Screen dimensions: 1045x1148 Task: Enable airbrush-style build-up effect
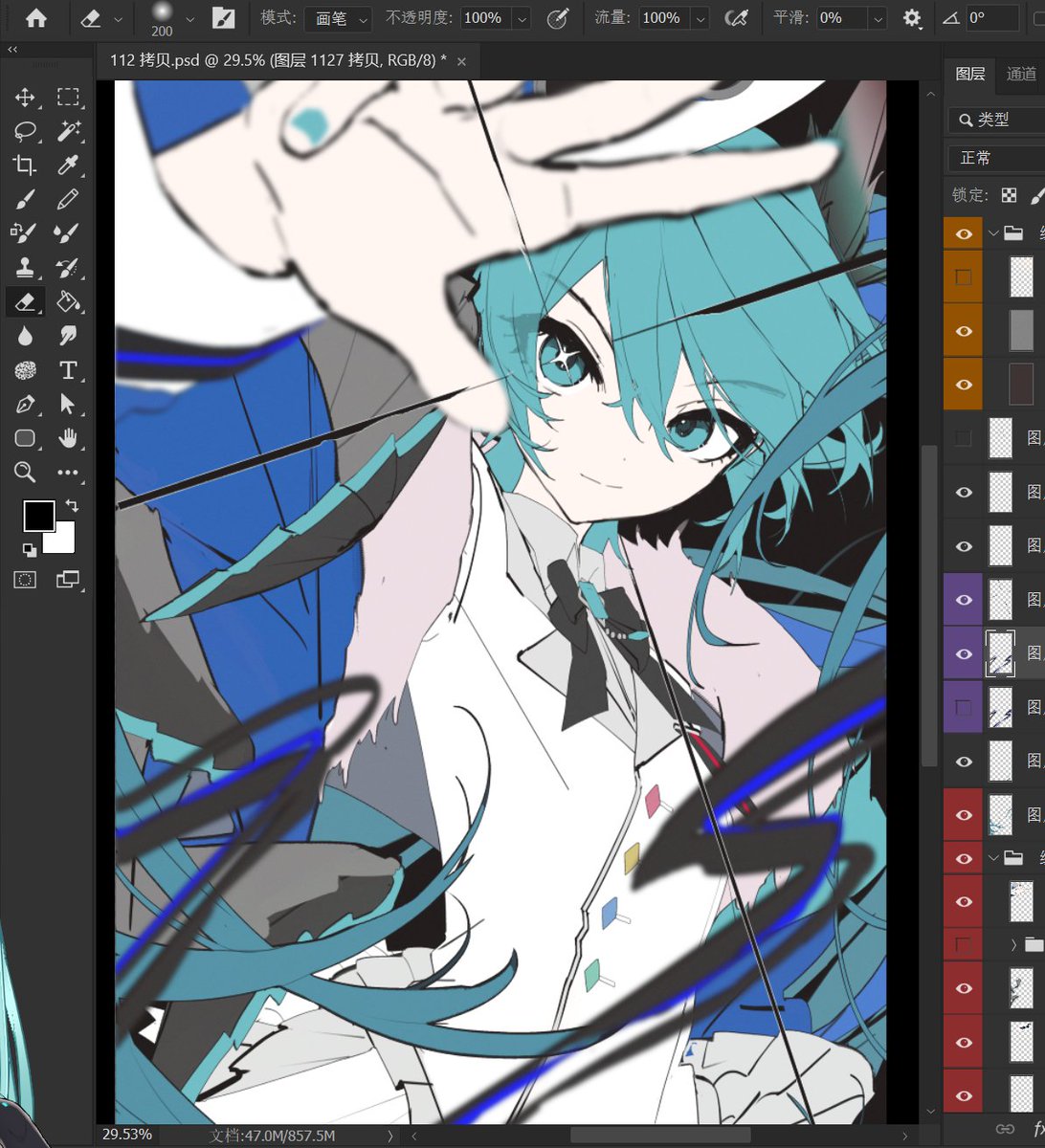click(736, 18)
